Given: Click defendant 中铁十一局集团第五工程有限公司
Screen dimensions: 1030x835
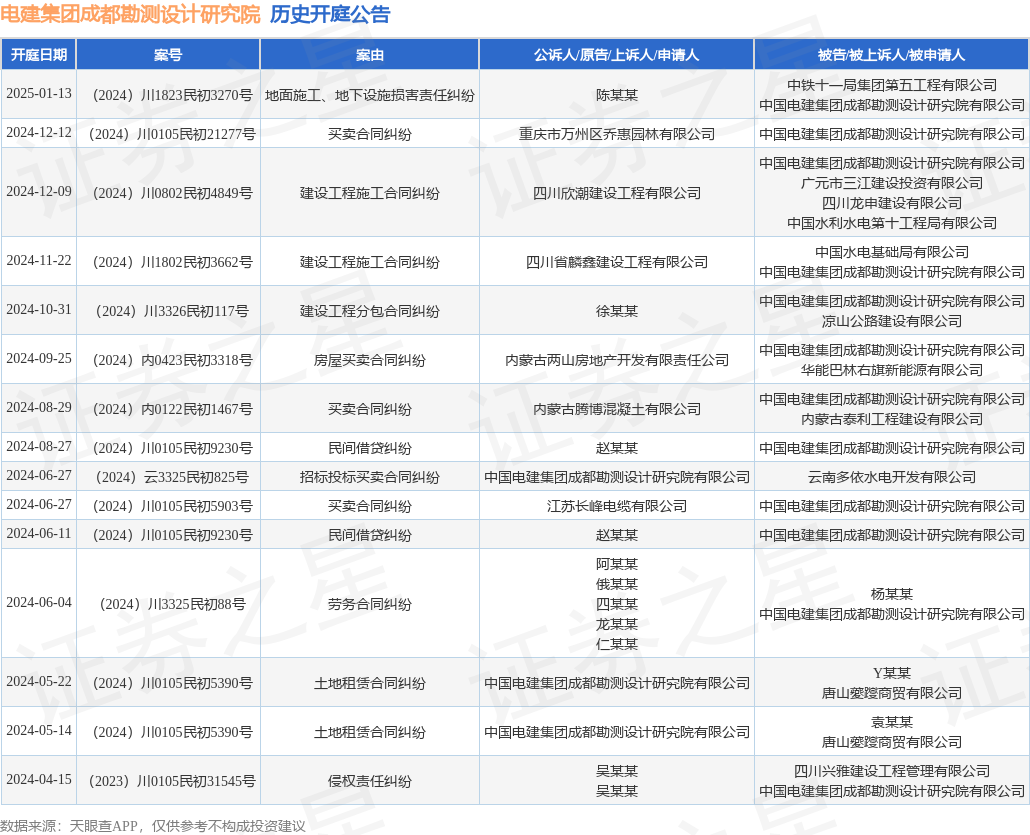Looking at the screenshot, I should point(891,85).
